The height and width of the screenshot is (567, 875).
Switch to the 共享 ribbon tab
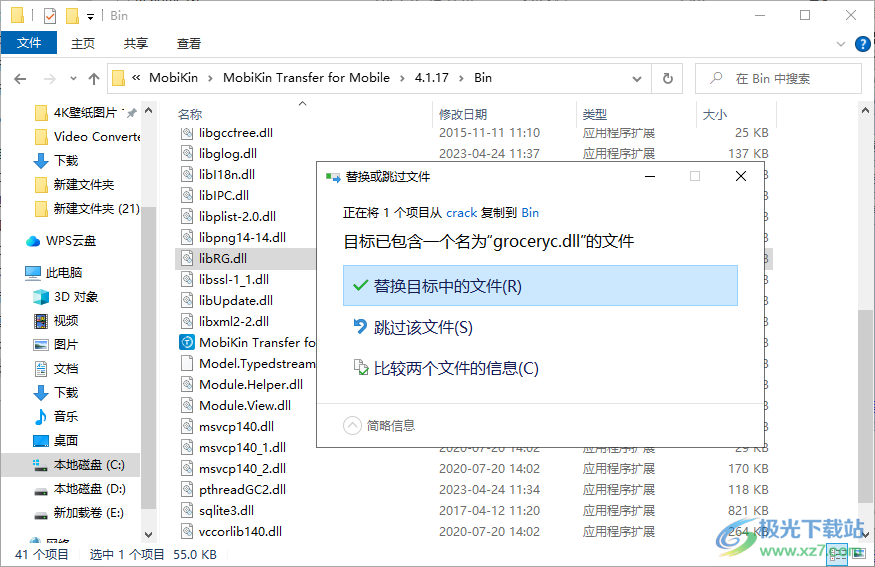click(136, 44)
